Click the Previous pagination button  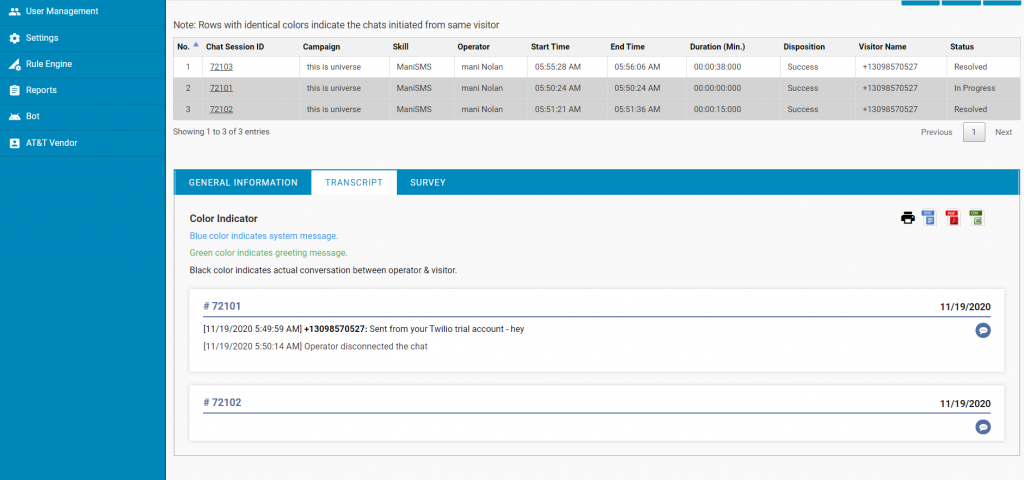click(936, 132)
